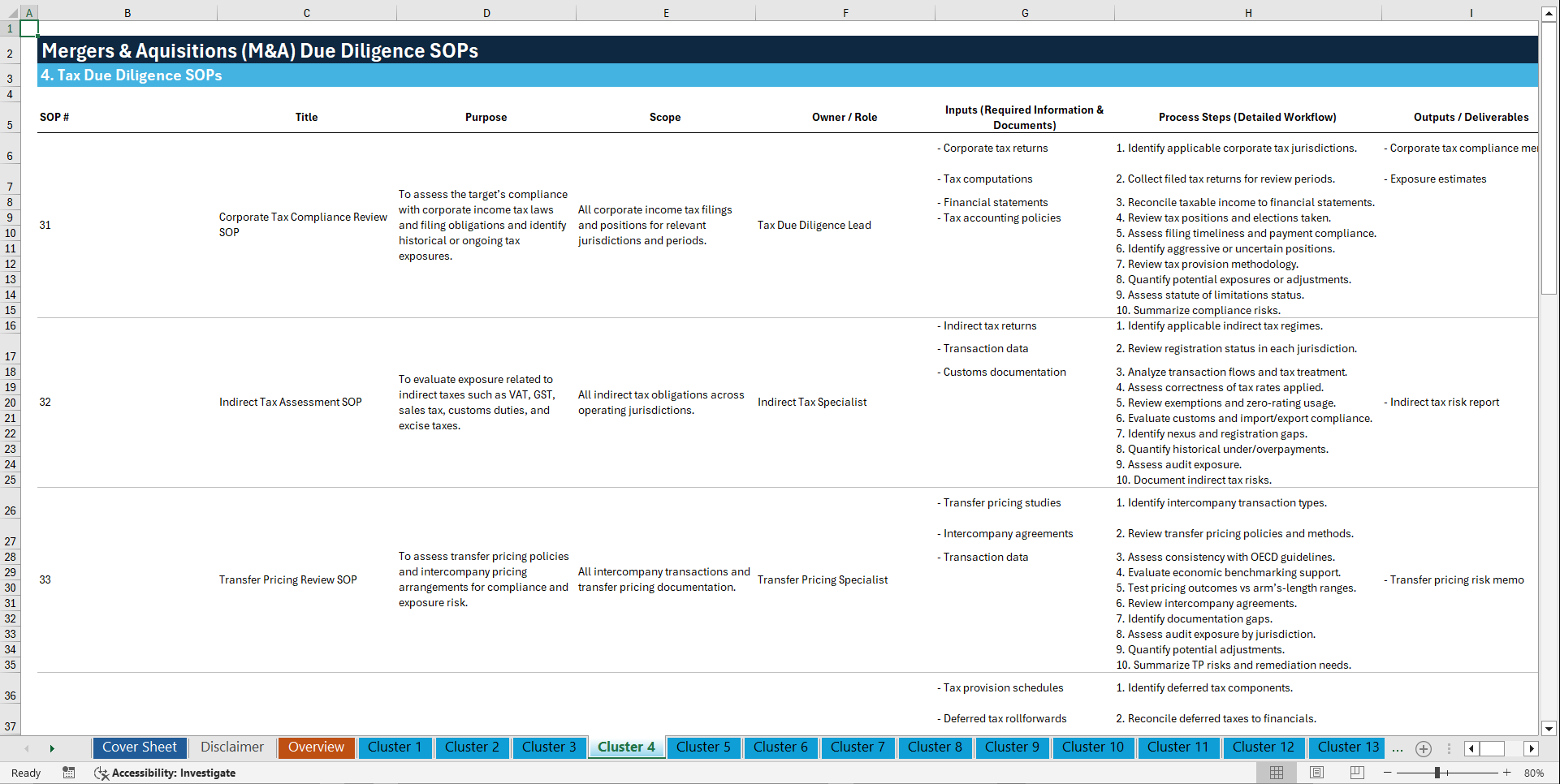Show hidden sheet tabs via the ellipsis
This screenshot has width=1560, height=784.
coord(1398,748)
